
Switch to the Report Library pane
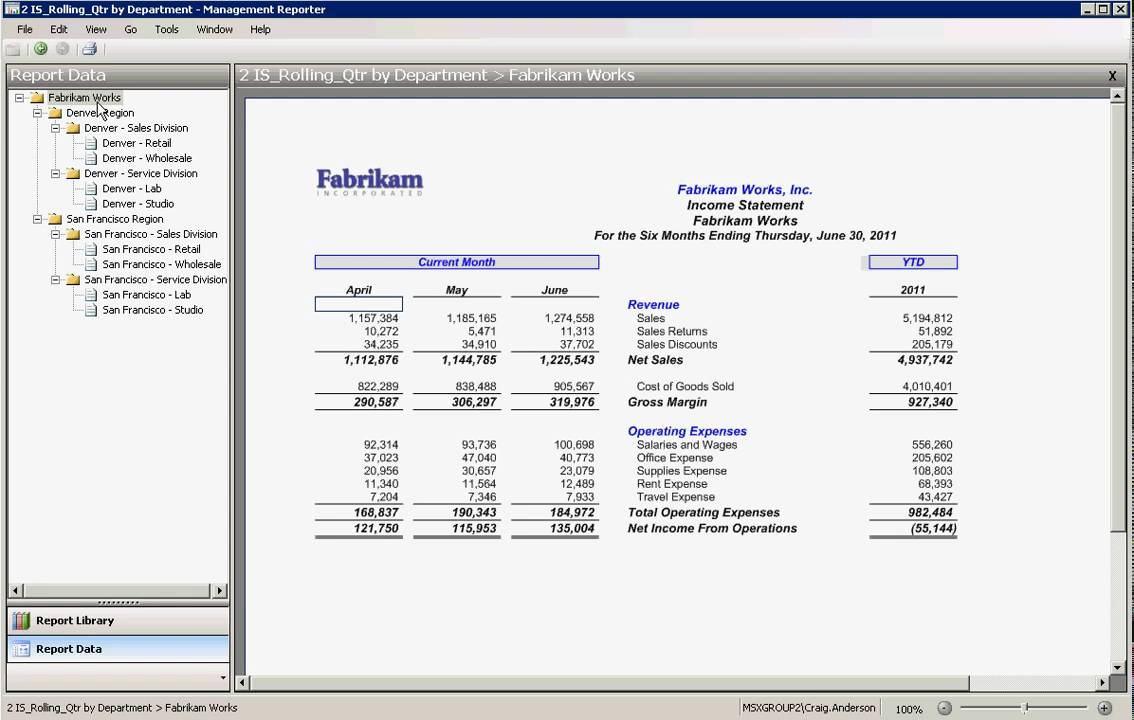pos(118,620)
